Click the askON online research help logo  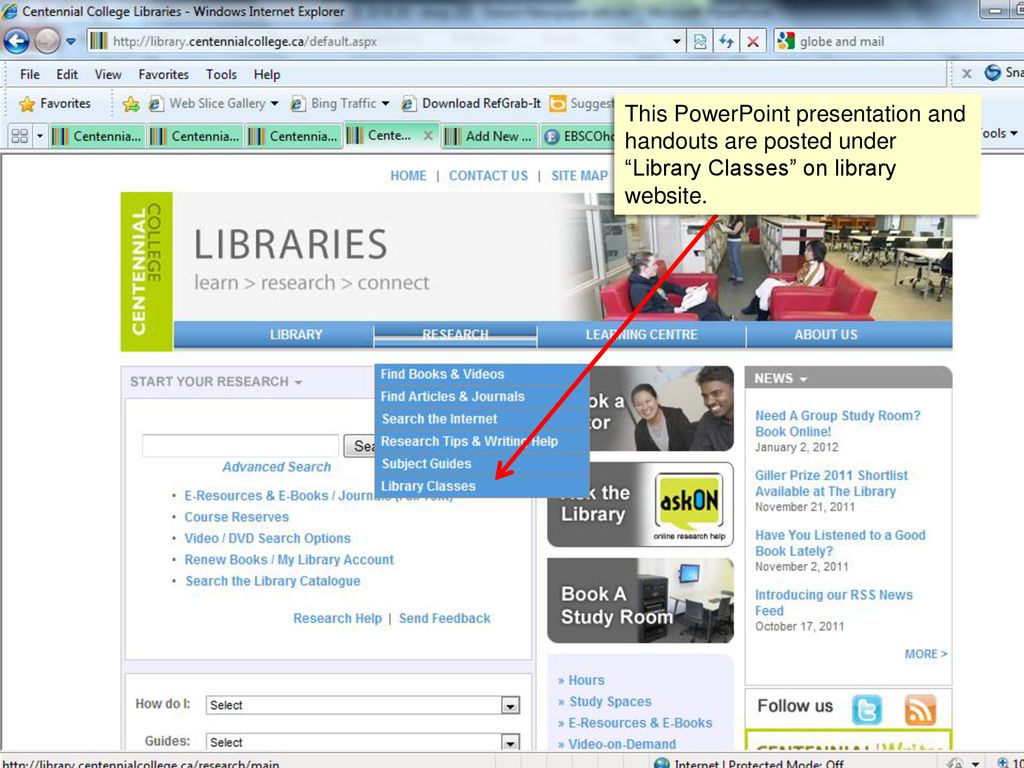(x=688, y=505)
